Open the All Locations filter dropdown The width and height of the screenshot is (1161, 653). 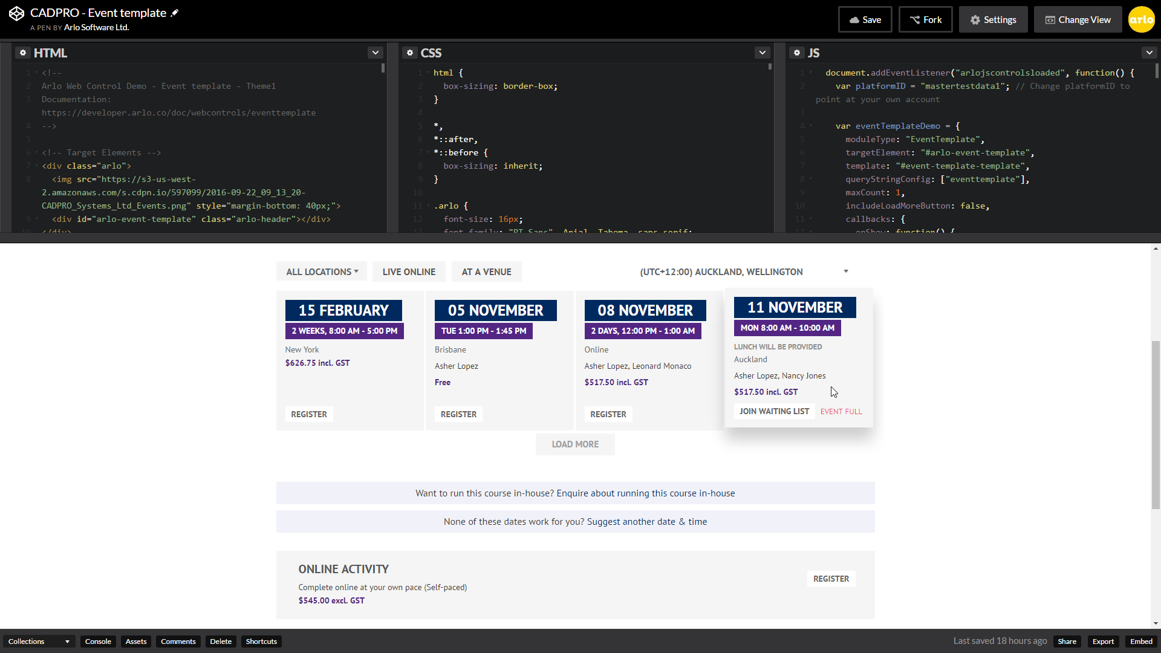[321, 272]
